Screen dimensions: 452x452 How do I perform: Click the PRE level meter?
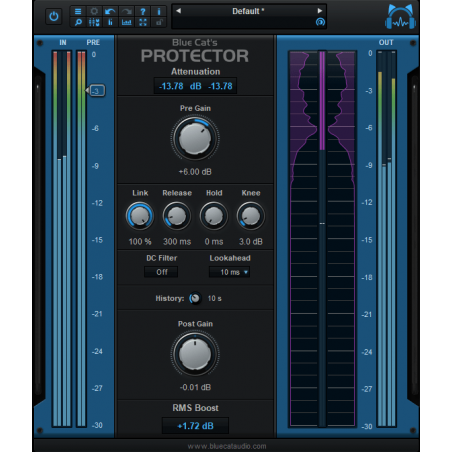click(81, 238)
